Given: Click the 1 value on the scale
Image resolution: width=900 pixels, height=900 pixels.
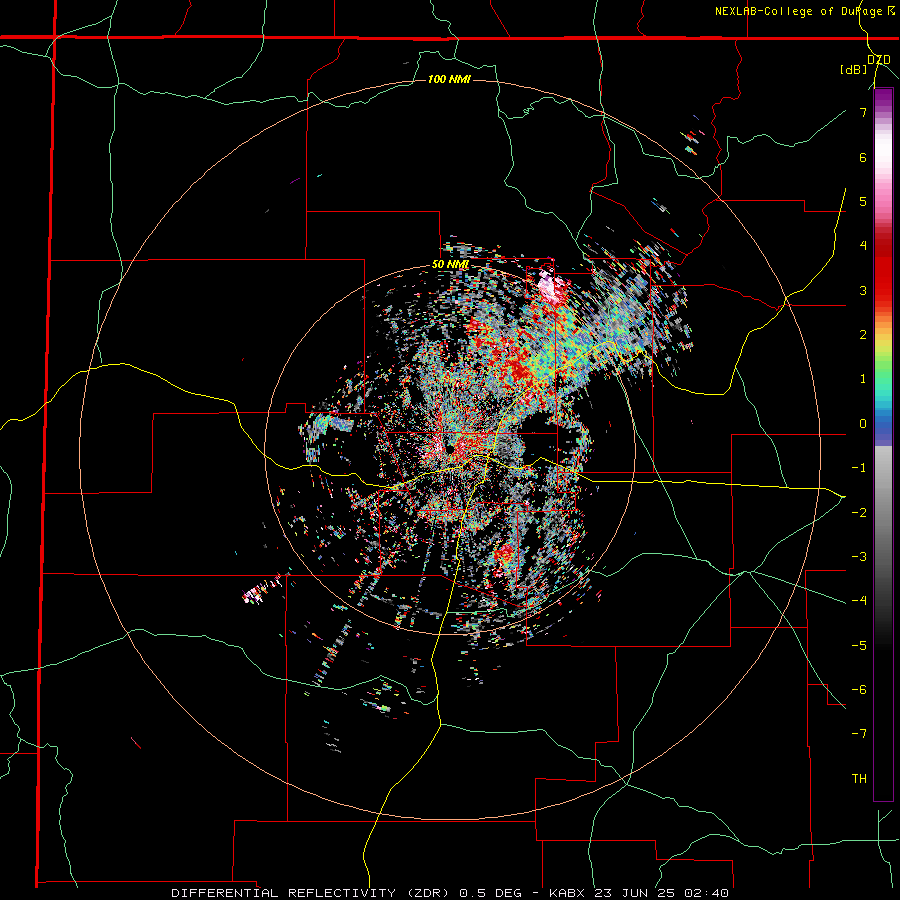Looking at the screenshot, I should [x=863, y=379].
